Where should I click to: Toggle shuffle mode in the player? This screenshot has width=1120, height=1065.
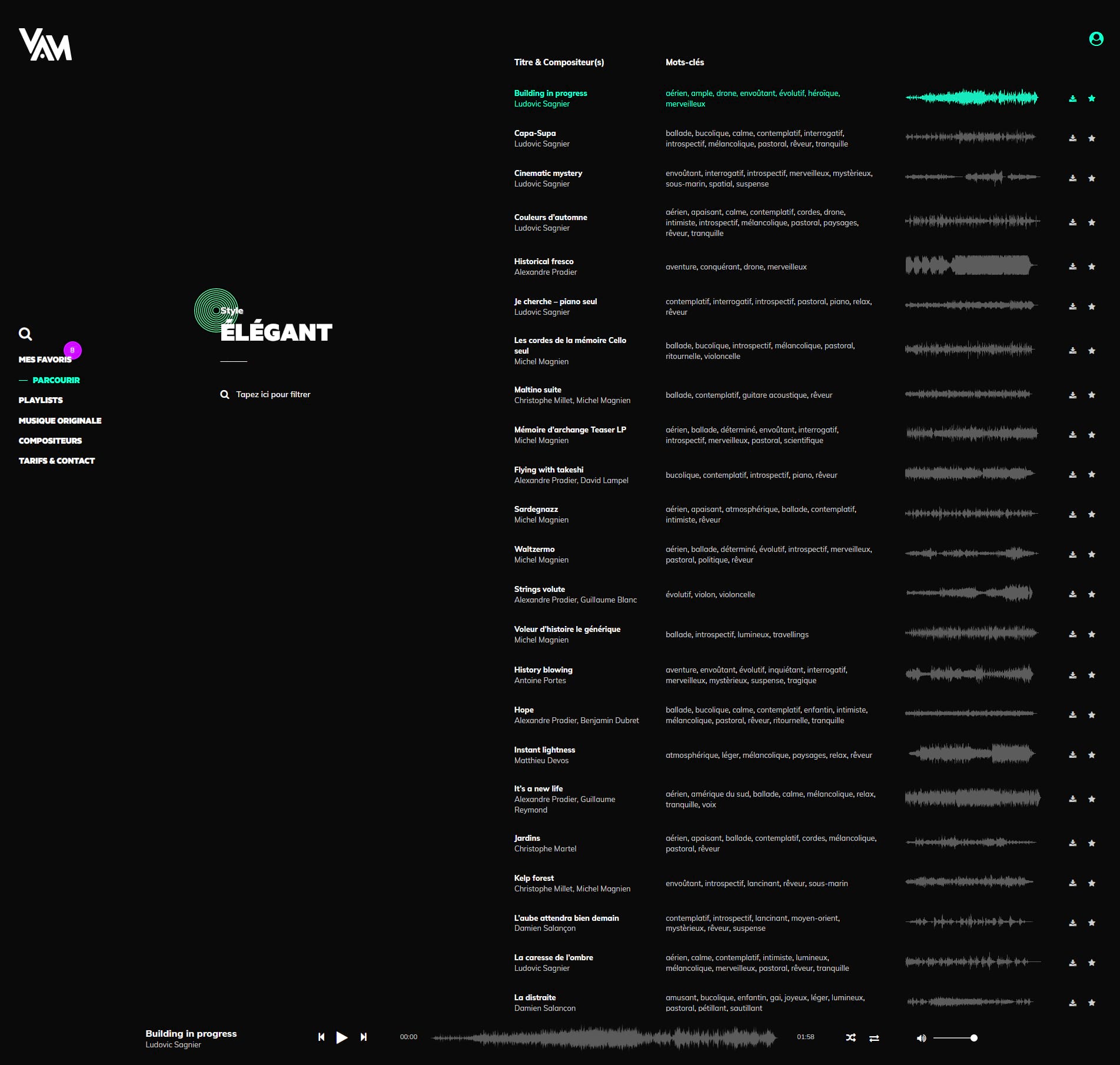(x=850, y=1037)
